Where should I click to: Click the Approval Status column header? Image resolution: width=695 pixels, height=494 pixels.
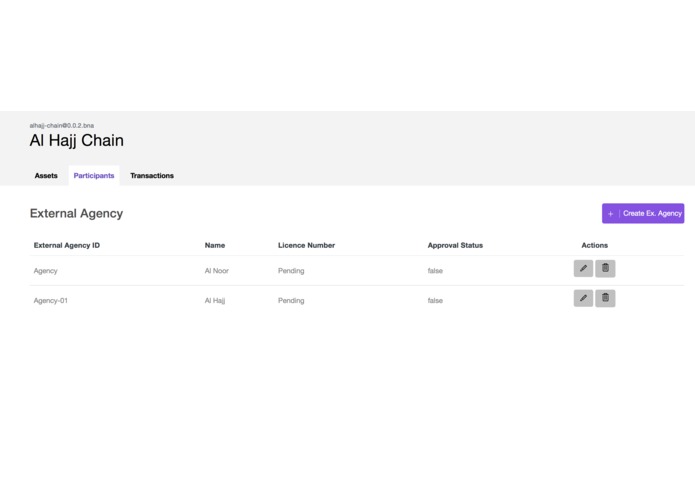tap(455, 245)
